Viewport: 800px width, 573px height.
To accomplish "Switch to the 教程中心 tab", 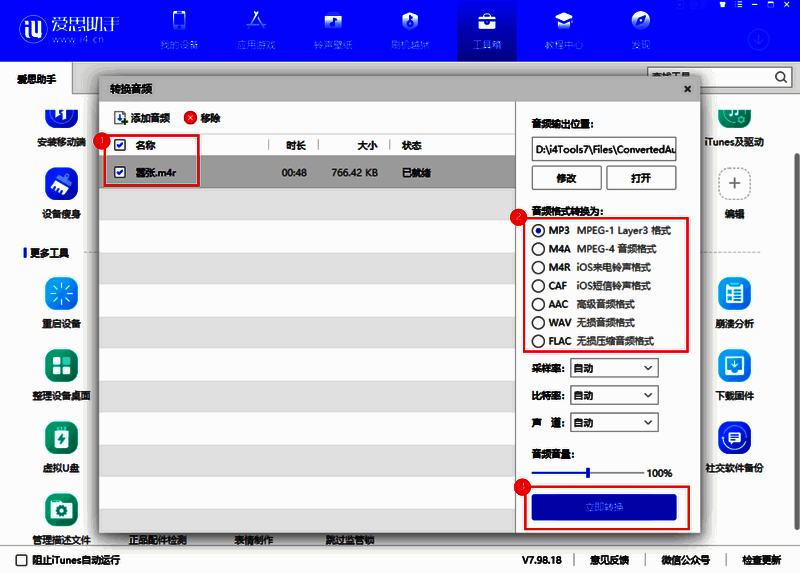I will 563,29.
